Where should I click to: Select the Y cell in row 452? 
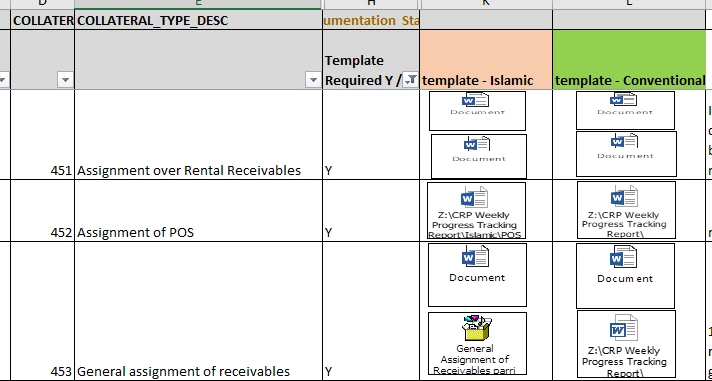[371, 211]
